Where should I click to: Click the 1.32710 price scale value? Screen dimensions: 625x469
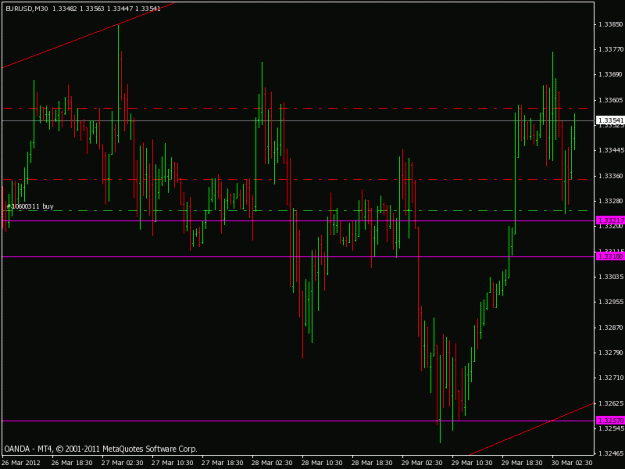pyautogui.click(x=611, y=377)
